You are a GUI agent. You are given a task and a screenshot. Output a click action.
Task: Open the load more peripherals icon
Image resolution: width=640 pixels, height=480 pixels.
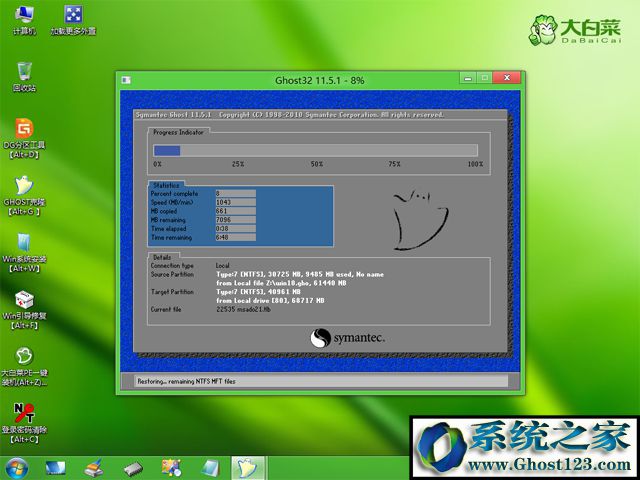click(x=73, y=20)
